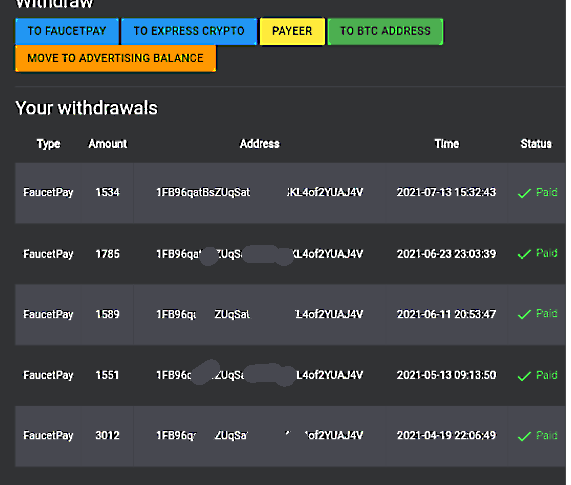Click the timestamp 2021-06-23 23:03:39
The image size is (571, 485).
446,254
